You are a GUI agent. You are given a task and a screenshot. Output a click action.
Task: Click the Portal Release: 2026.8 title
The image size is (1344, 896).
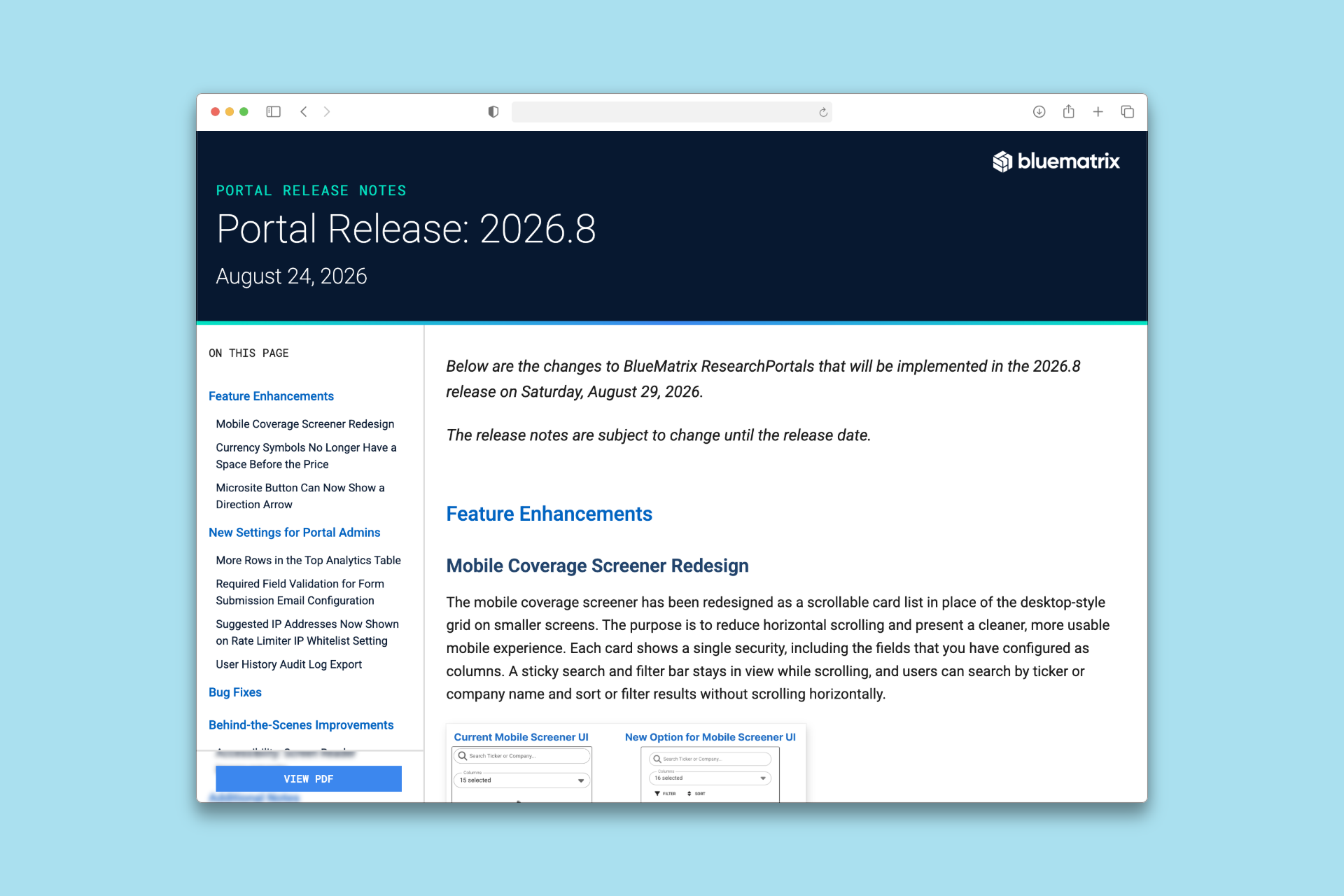pyautogui.click(x=406, y=229)
